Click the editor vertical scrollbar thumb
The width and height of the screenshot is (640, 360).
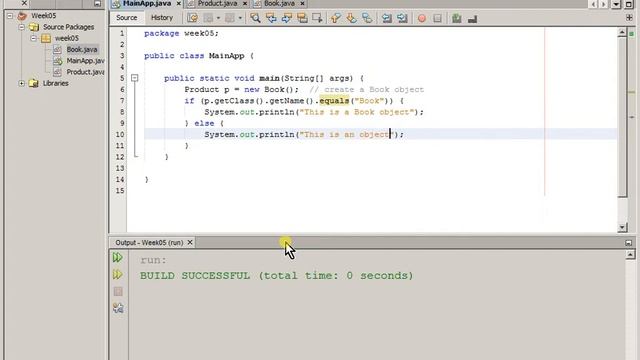click(x=622, y=117)
